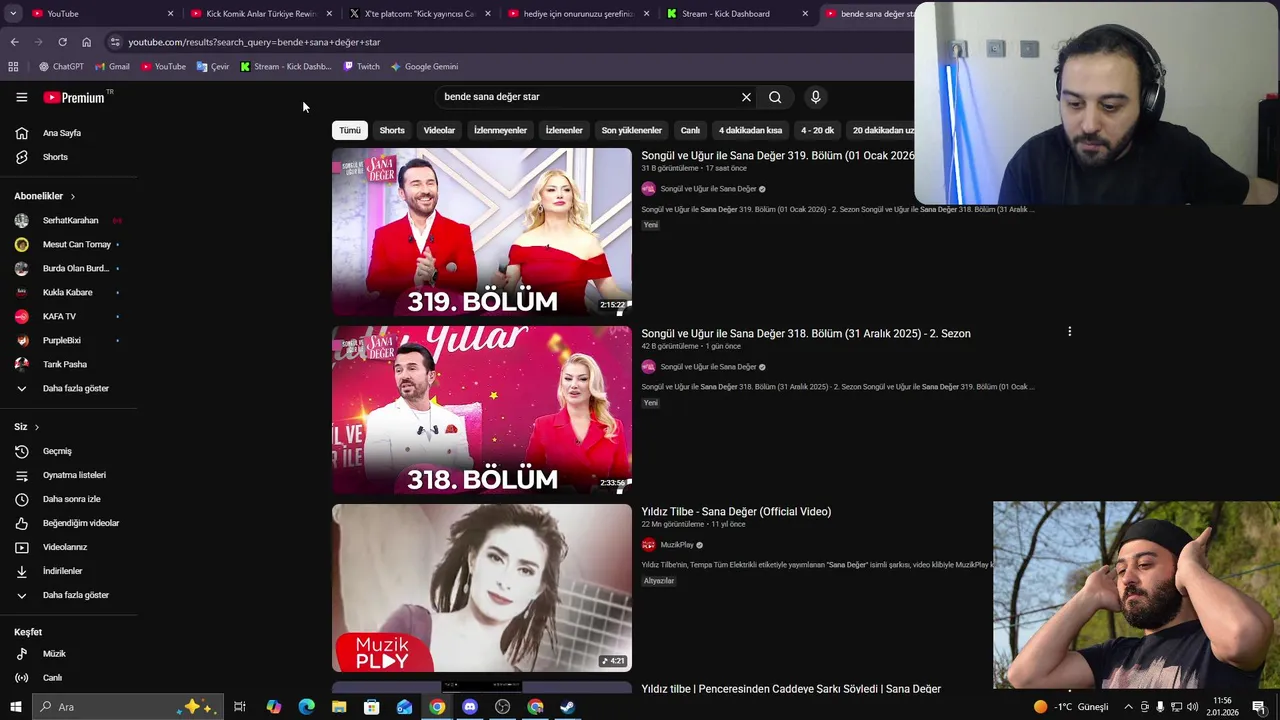Open İndirilenler in the sidebar
1280x720 pixels.
click(x=62, y=571)
